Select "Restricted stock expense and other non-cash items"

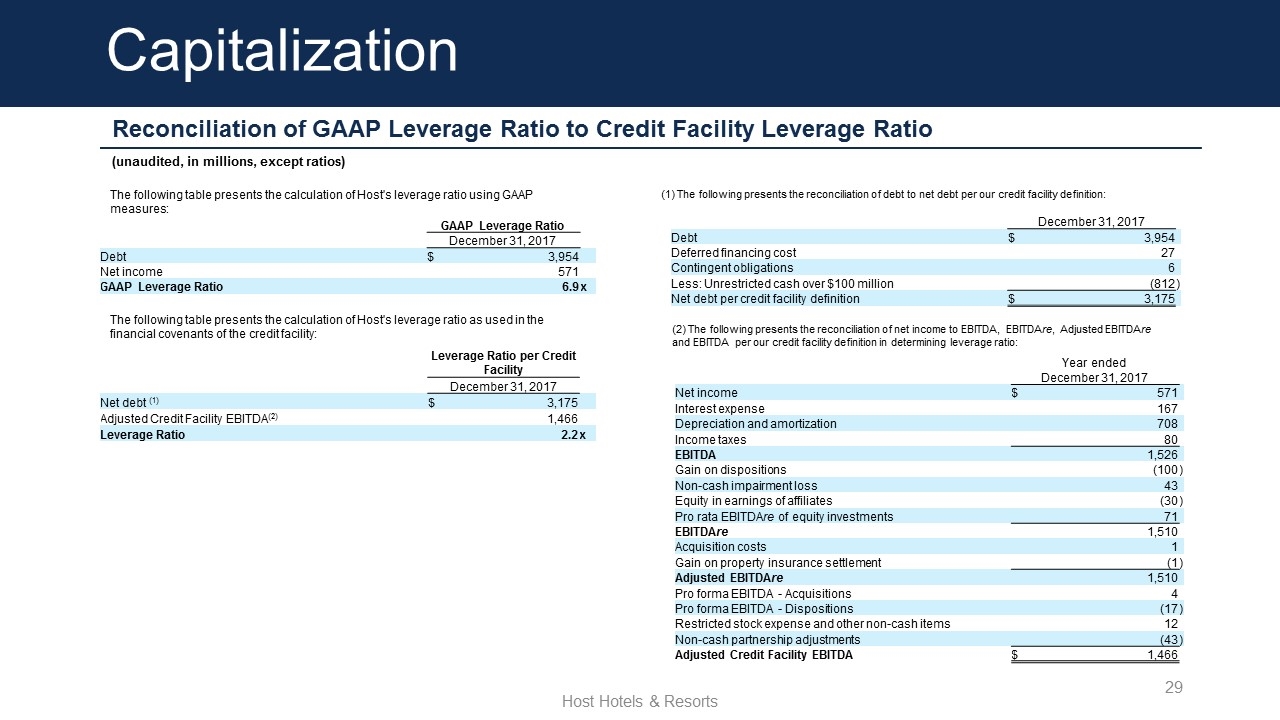(813, 624)
